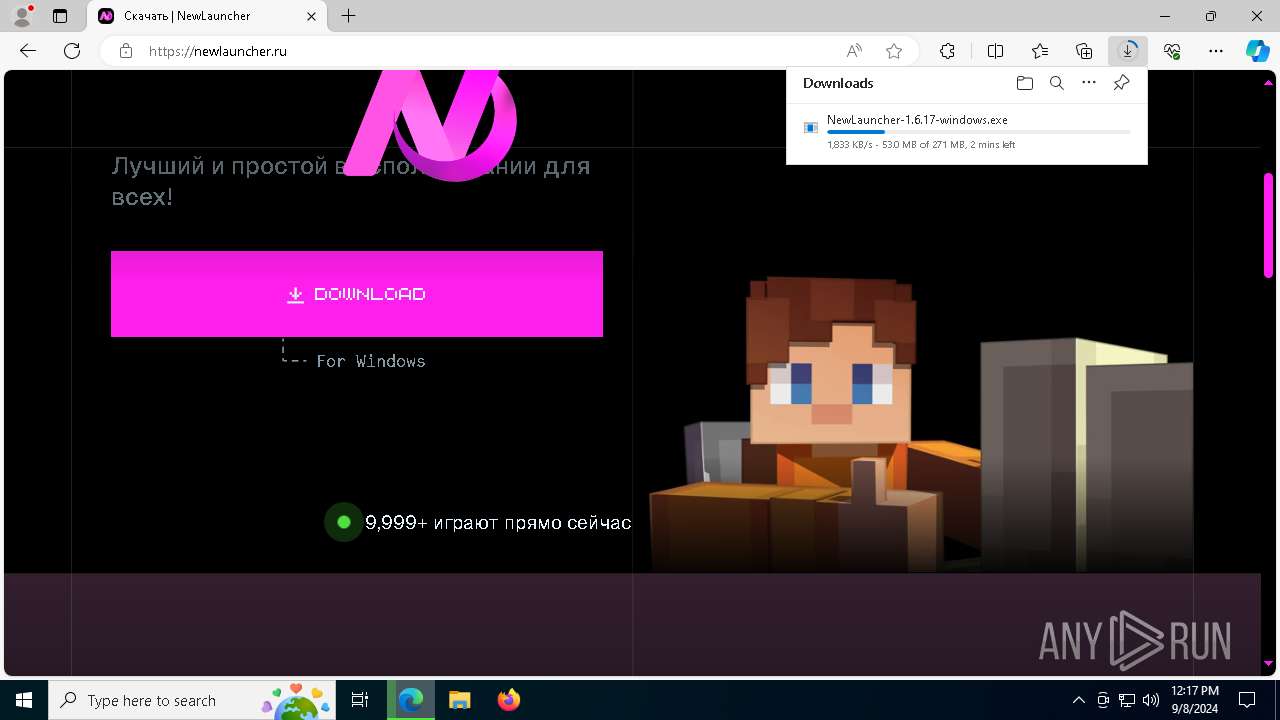Click the pink NewLauncher logo
Screen dimensions: 1280x720
431,125
